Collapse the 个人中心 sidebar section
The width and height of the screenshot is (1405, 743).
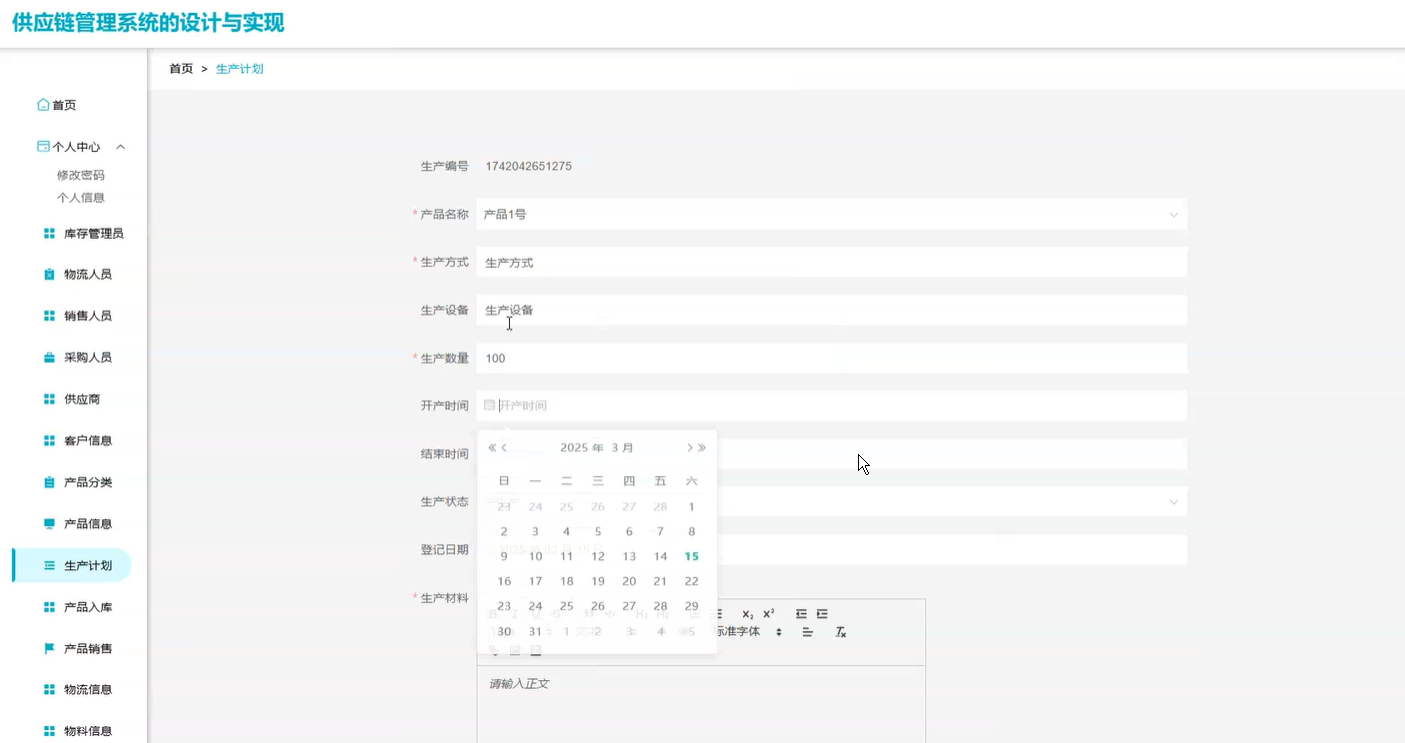coord(121,147)
